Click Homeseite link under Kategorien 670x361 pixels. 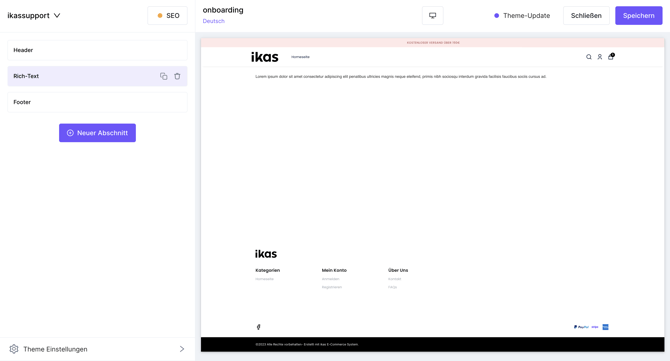pos(264,279)
